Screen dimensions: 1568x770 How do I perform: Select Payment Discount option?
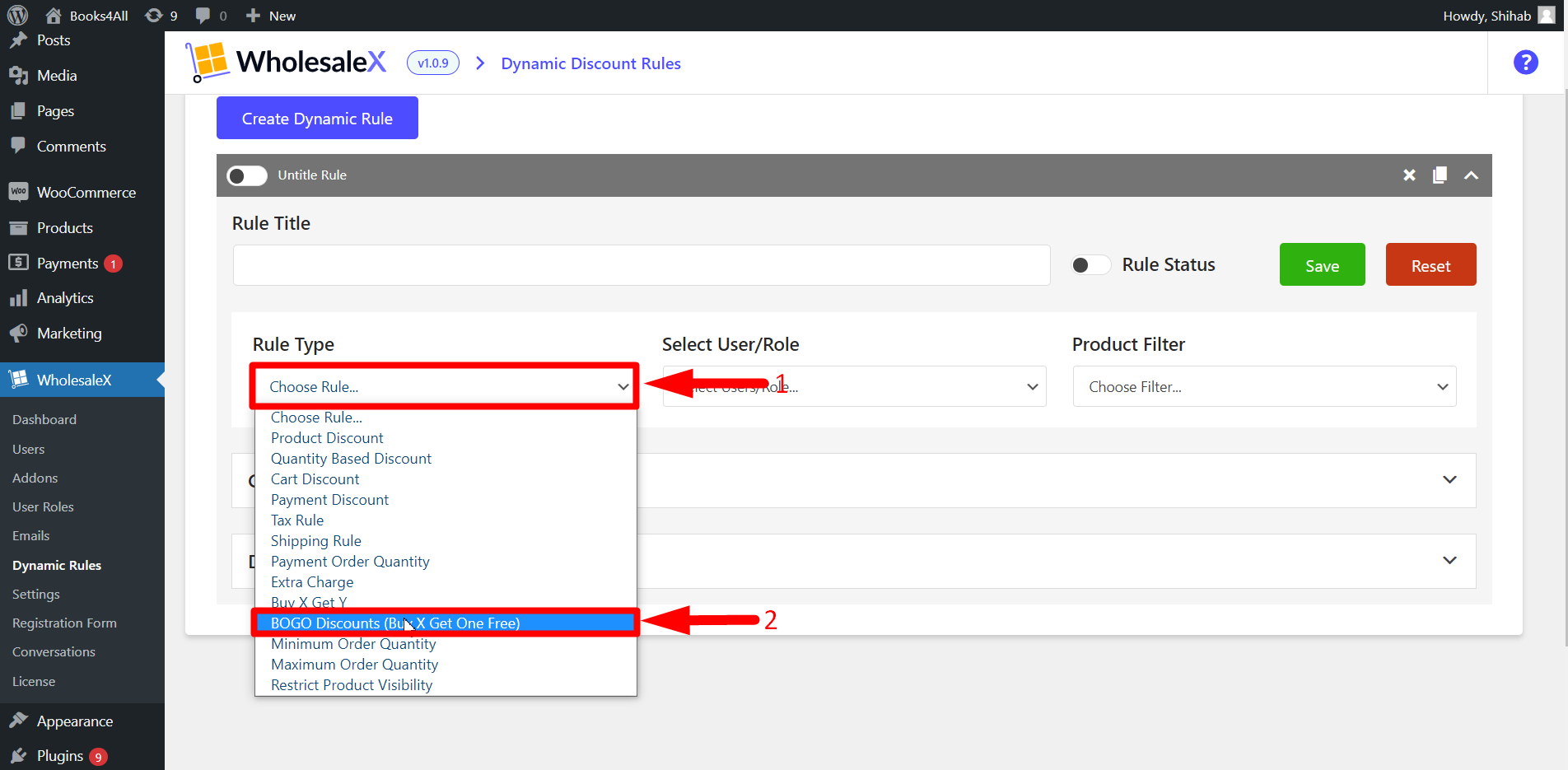tap(446, 500)
